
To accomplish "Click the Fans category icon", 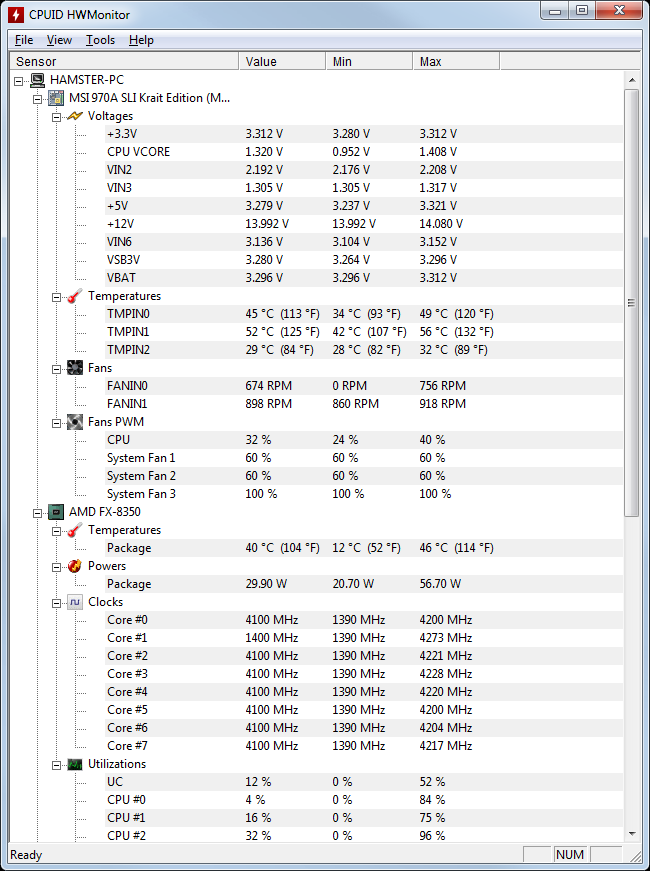I will [x=75, y=368].
